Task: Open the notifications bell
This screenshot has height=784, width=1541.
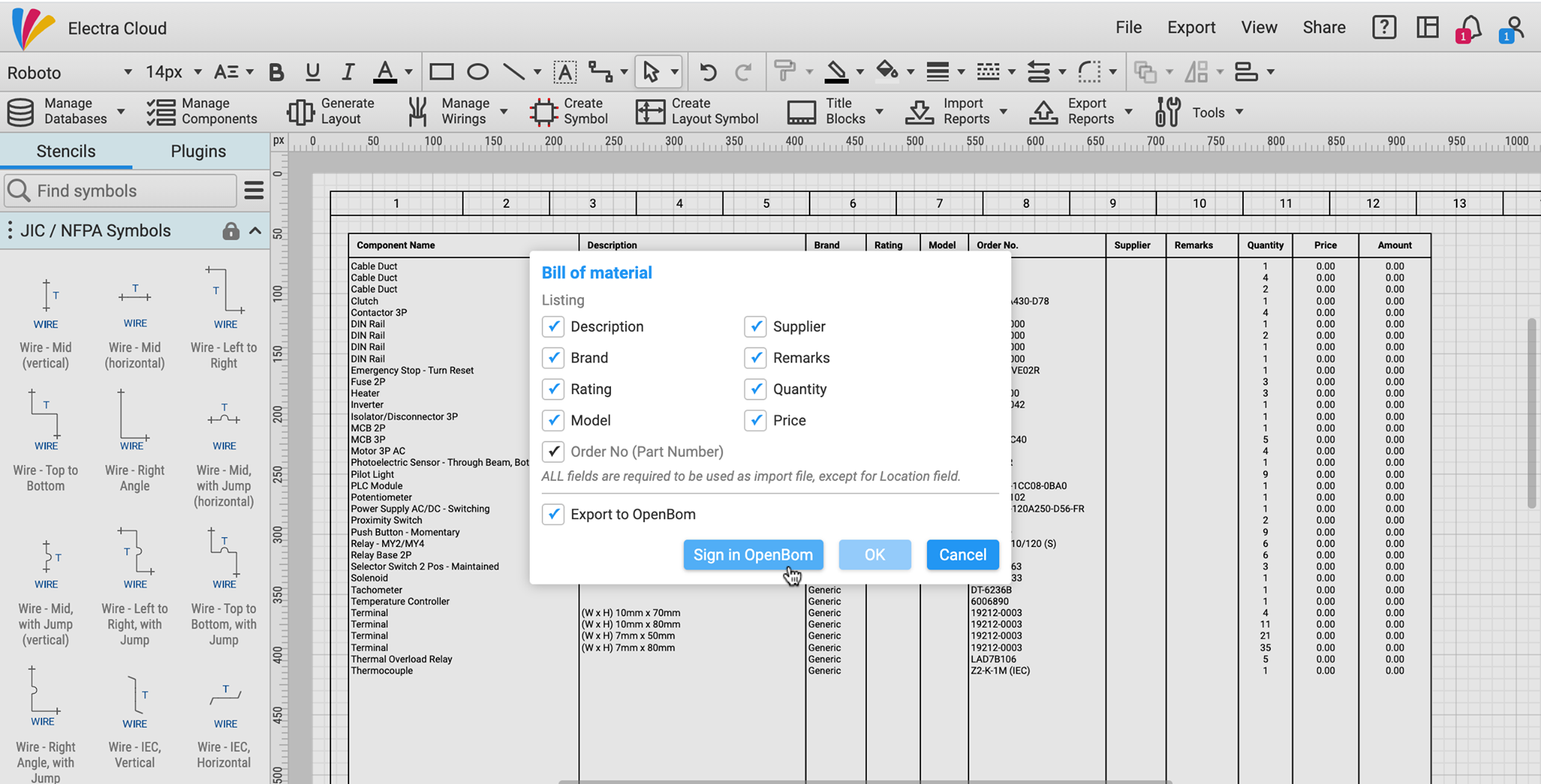Action: click(x=1469, y=29)
